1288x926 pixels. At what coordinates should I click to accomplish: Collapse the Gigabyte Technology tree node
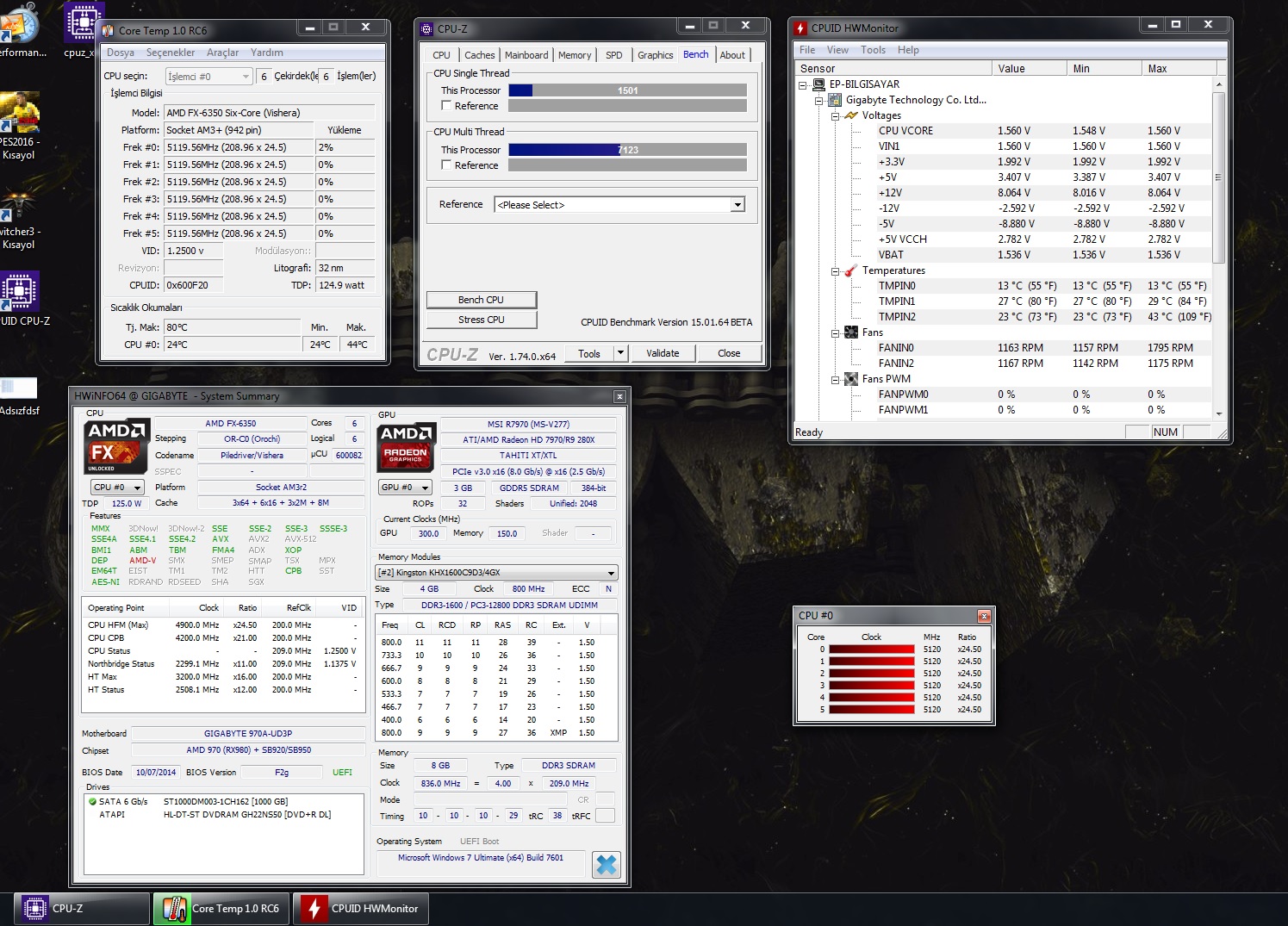(819, 101)
